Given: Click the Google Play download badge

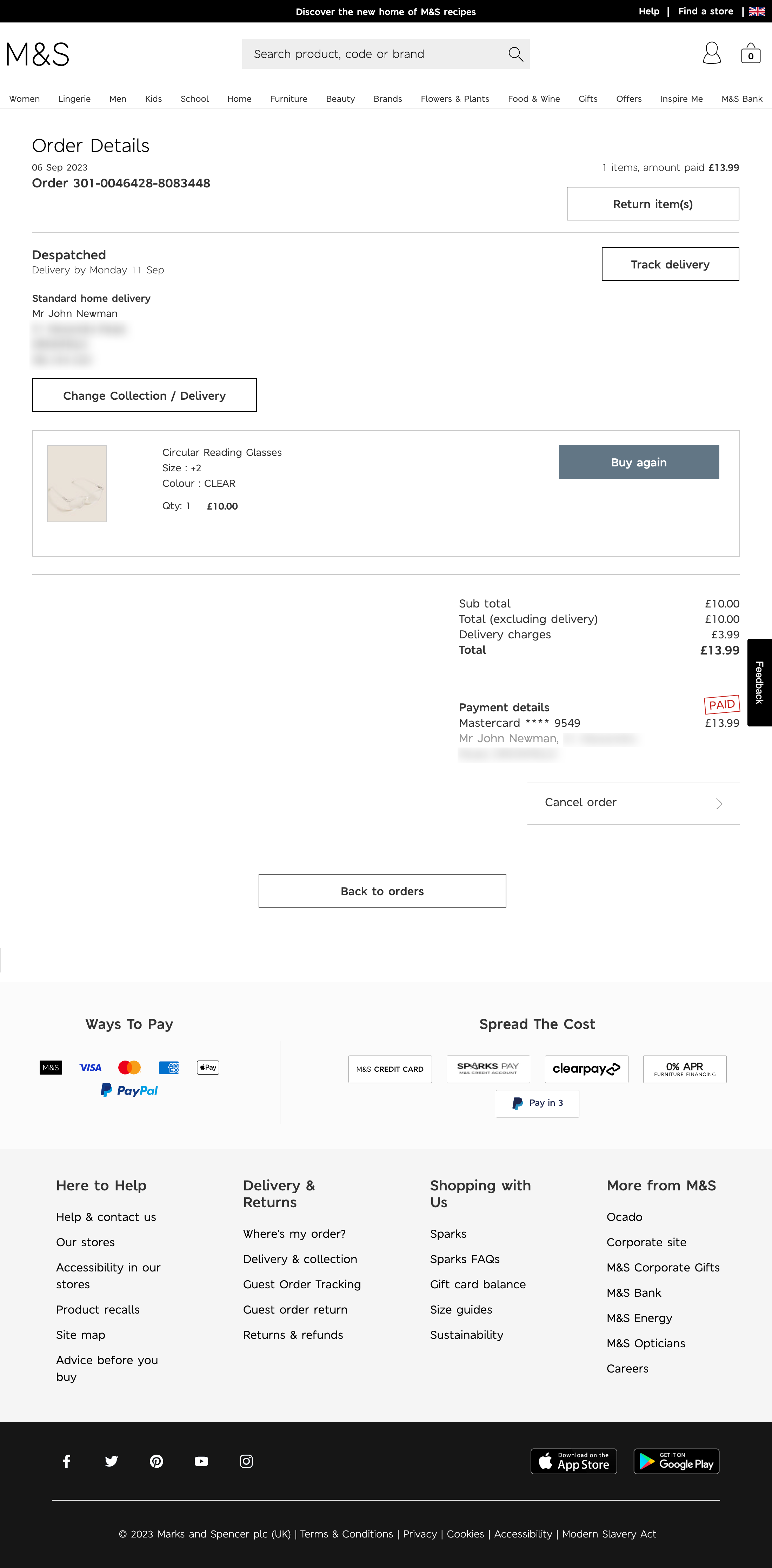Looking at the screenshot, I should pyautogui.click(x=676, y=1461).
